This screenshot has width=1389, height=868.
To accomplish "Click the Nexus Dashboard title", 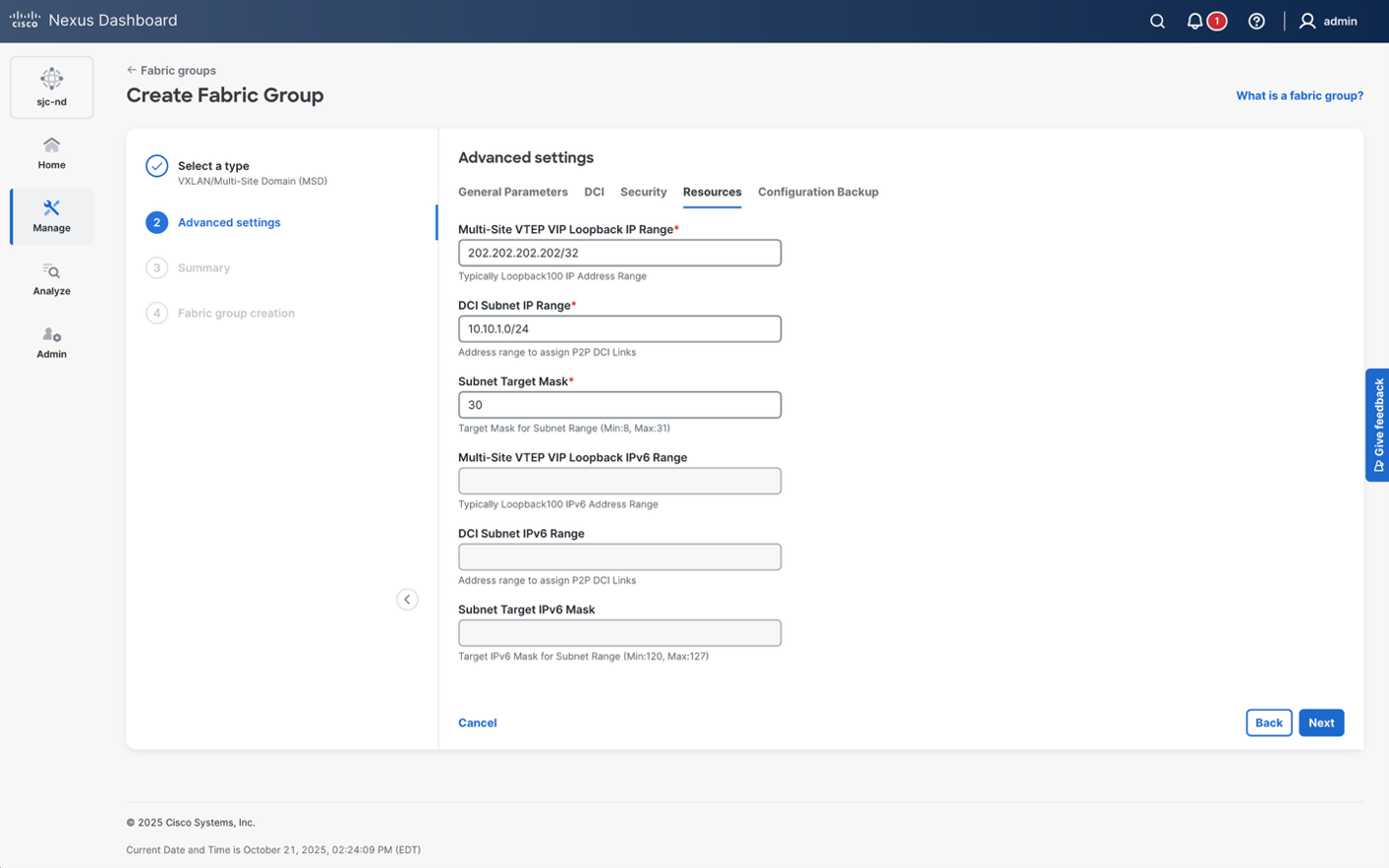I will (x=113, y=20).
